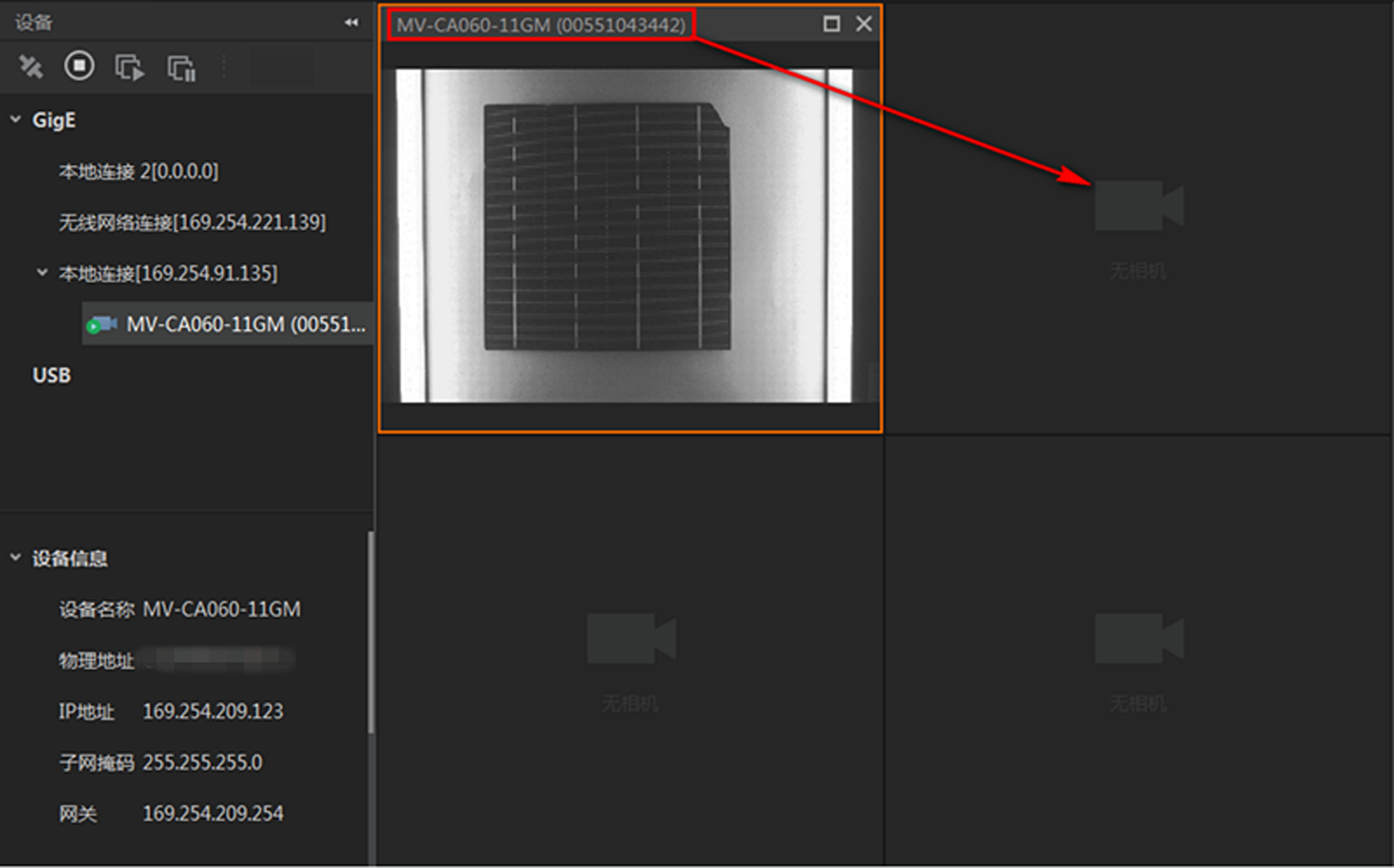Select 本地连接 2[0.0.0.0] interface
Image resolution: width=1394 pixels, height=868 pixels.
[x=138, y=171]
